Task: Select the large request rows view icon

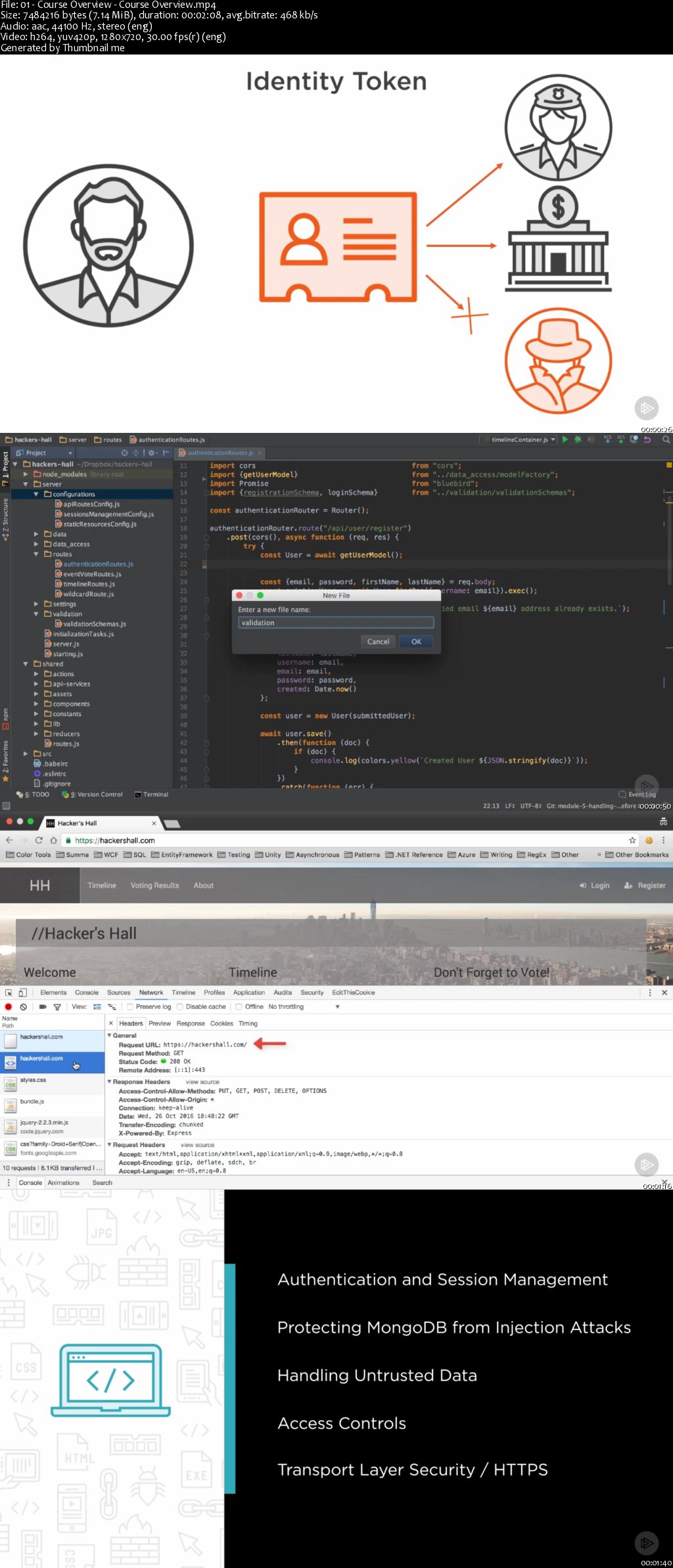Action: coord(97,1006)
